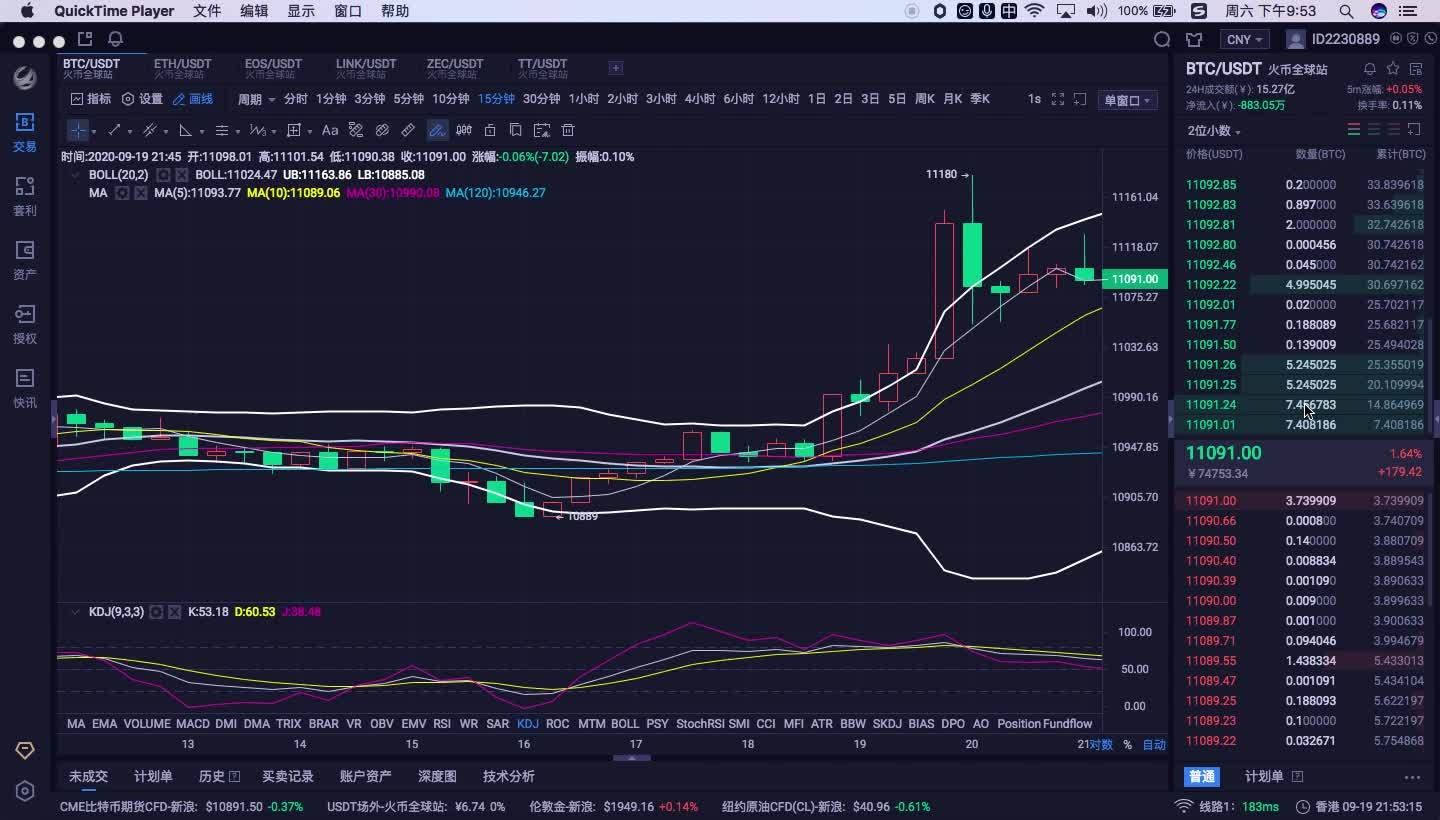Viewport: 1440px width, 820px height.
Task: Collapse the BOLL indicator legend chevron
Action: (74, 174)
